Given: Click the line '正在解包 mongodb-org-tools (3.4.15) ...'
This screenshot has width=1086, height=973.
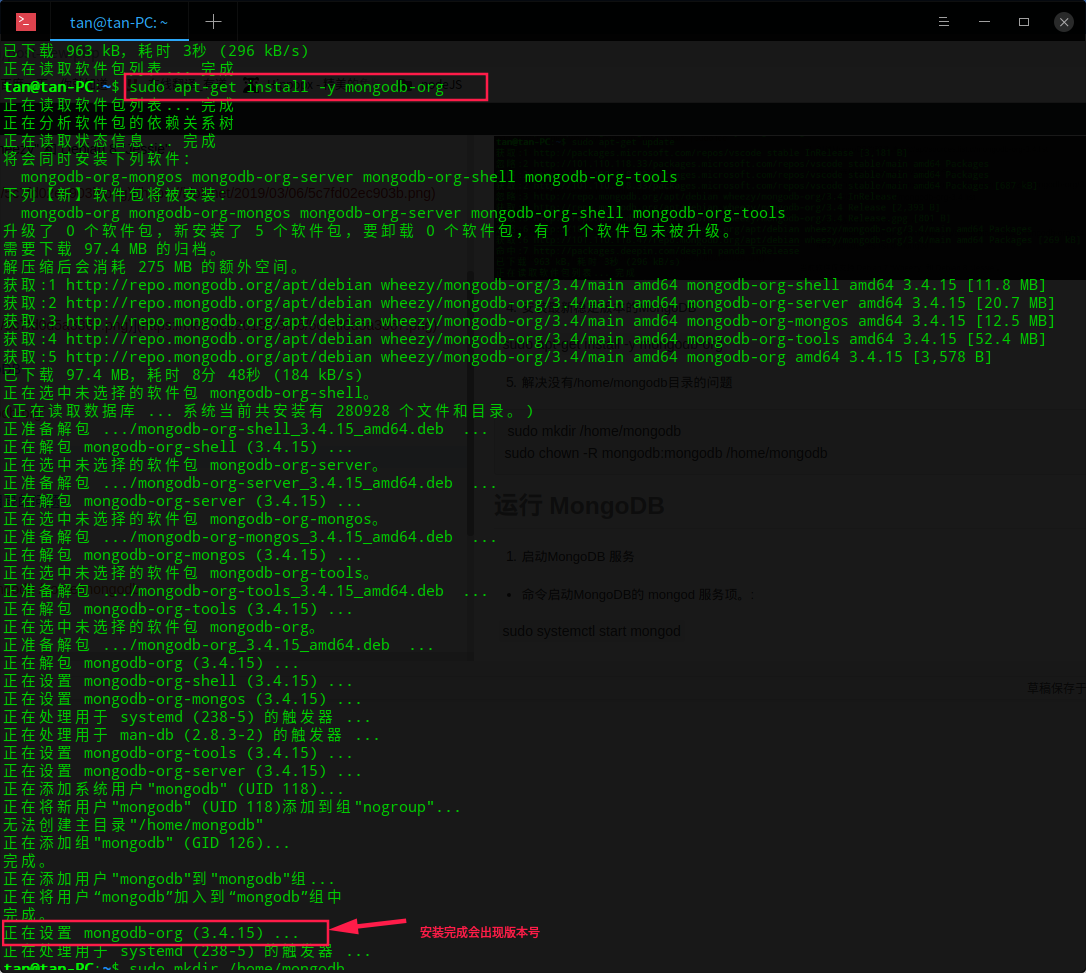Looking at the screenshot, I should click(178, 609).
